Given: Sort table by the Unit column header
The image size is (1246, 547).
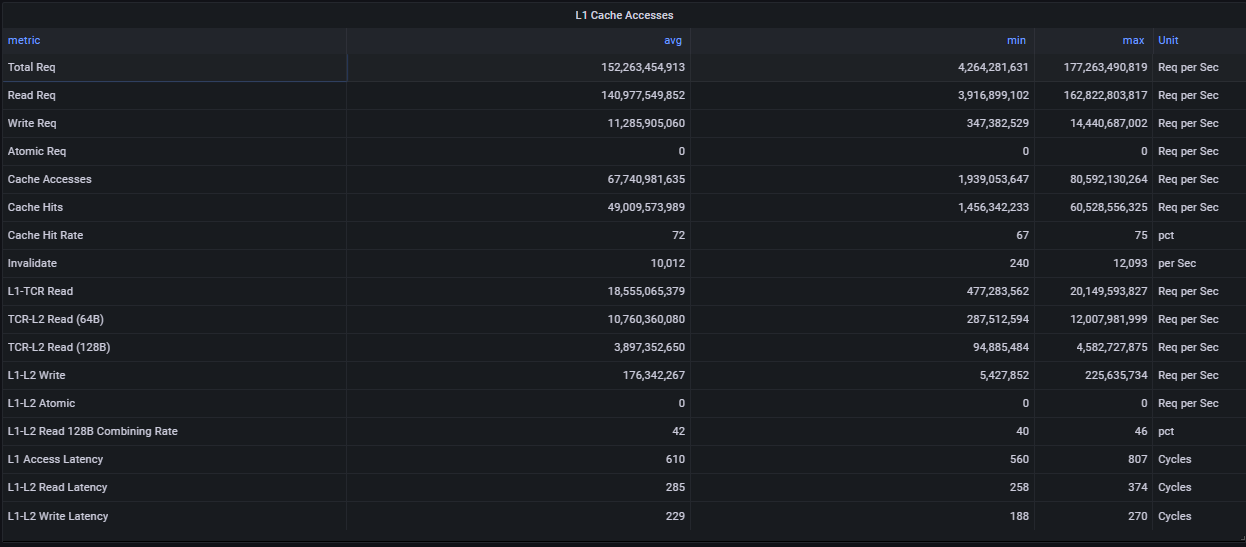Looking at the screenshot, I should 1168,40.
